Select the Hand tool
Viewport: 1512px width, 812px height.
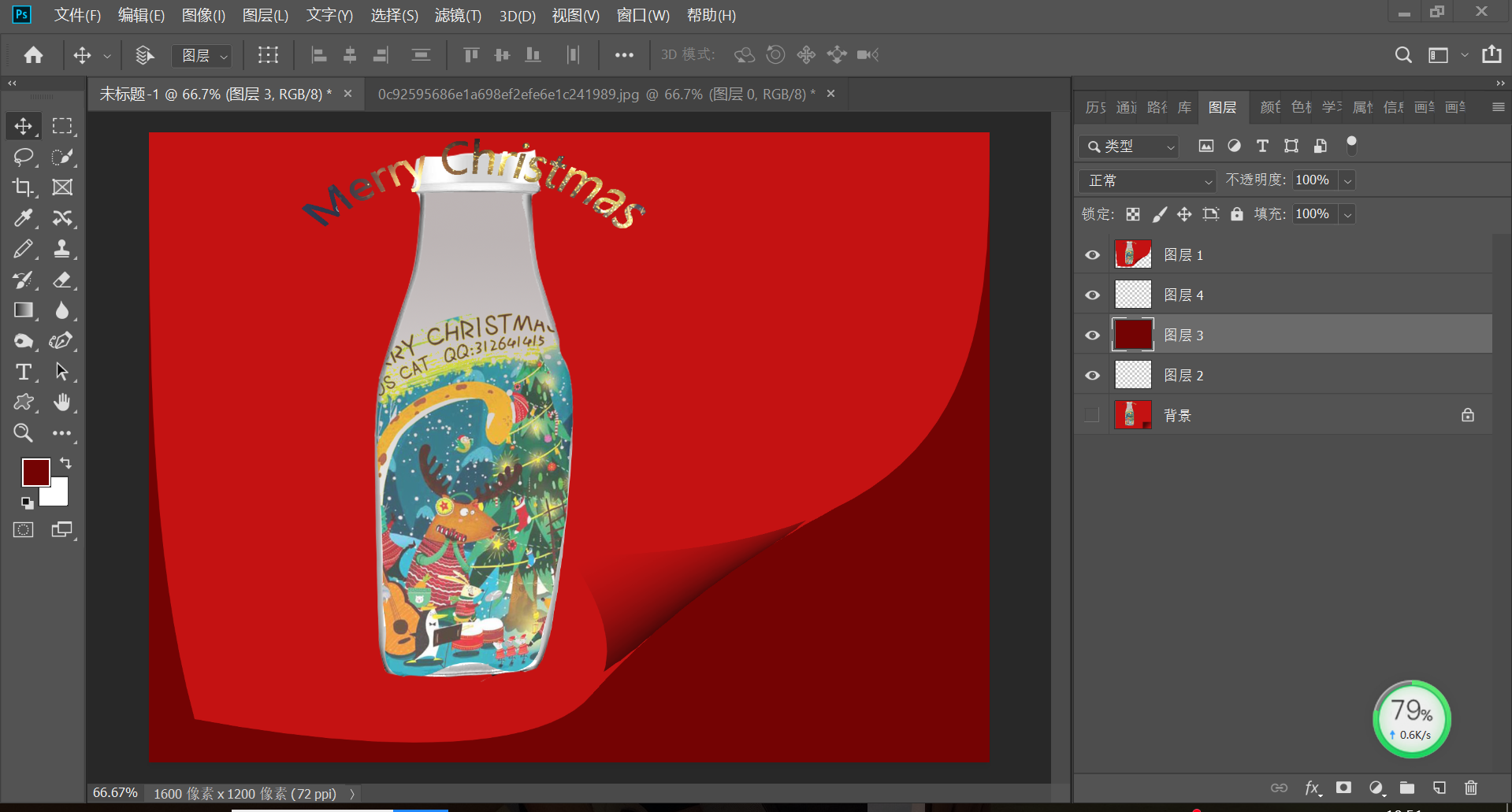pyautogui.click(x=62, y=402)
